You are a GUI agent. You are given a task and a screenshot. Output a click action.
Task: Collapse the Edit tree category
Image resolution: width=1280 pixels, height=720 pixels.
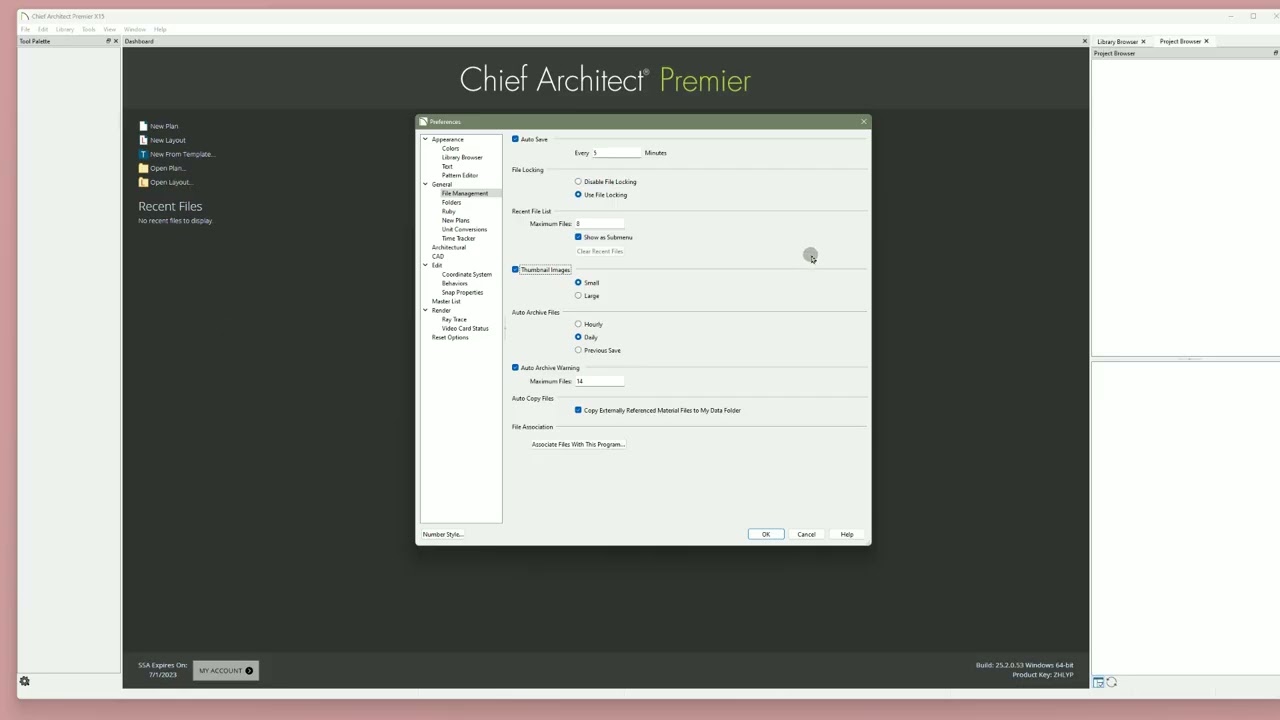(425, 265)
